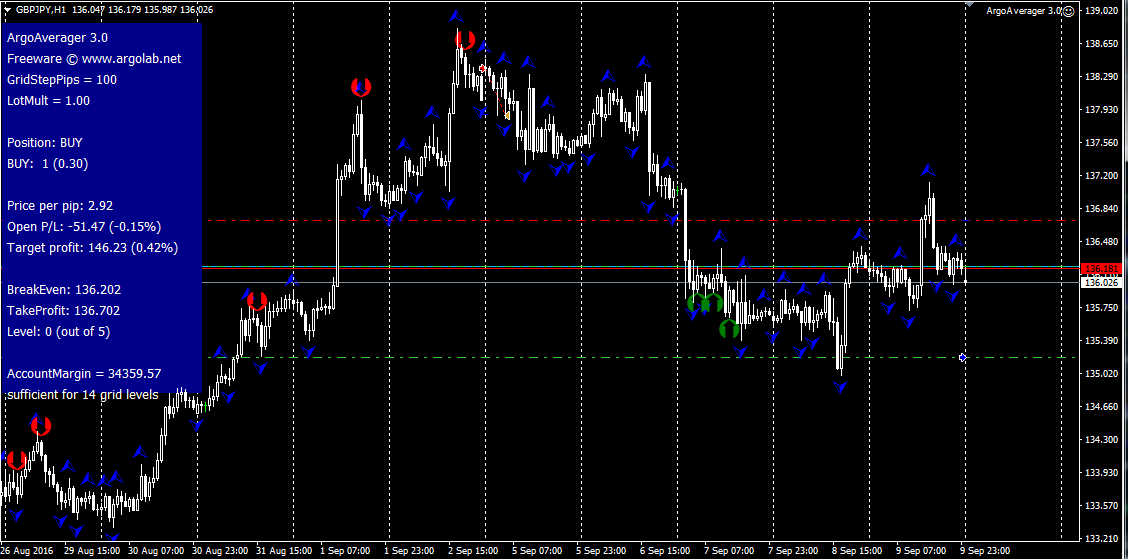Viewport: 1128px width, 559px height.
Task: Select the red sell marker near 134.30 on 26 Aug
Action: (x=41, y=426)
